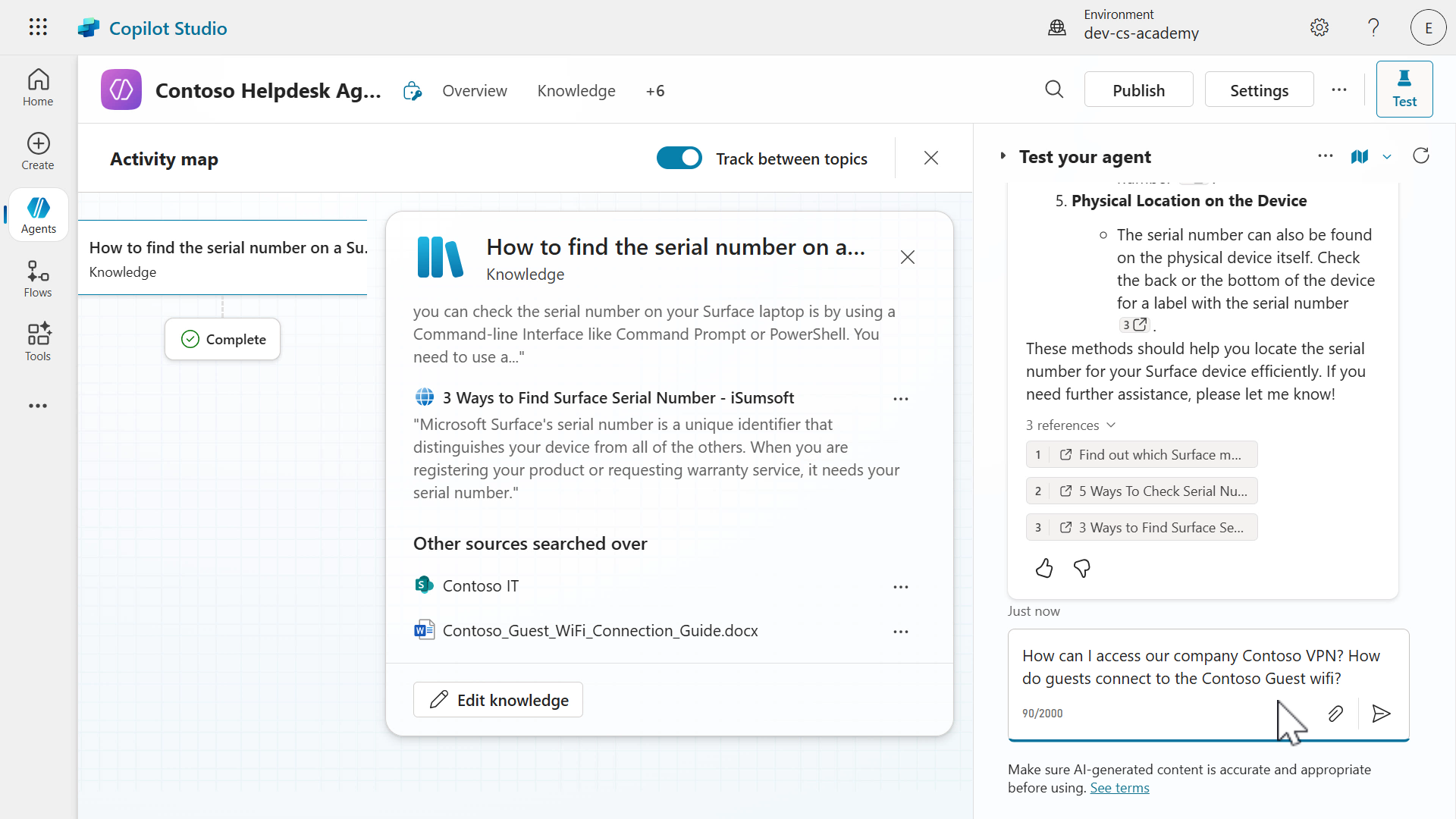Open the See terms link
This screenshot has height=819, width=1456.
[1119, 787]
